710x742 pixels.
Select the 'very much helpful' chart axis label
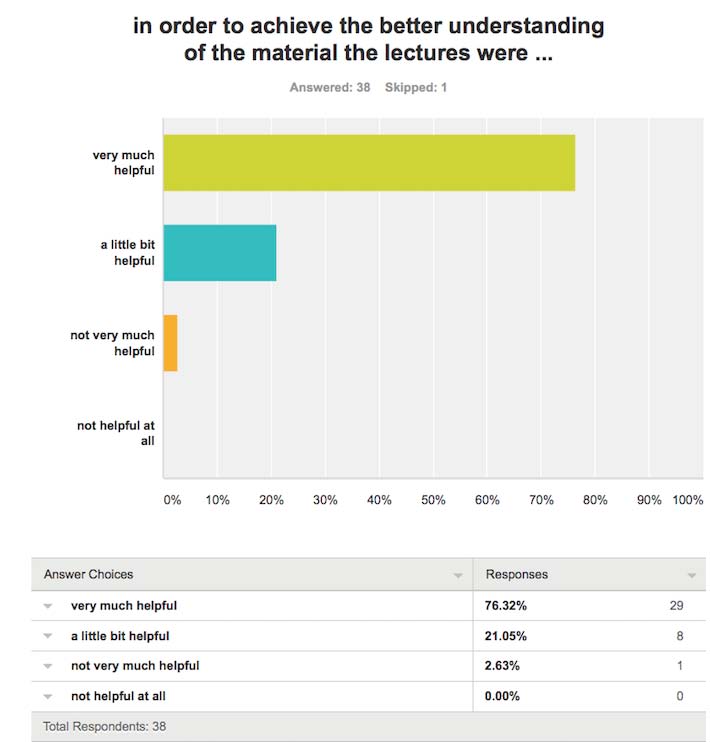tap(123, 163)
